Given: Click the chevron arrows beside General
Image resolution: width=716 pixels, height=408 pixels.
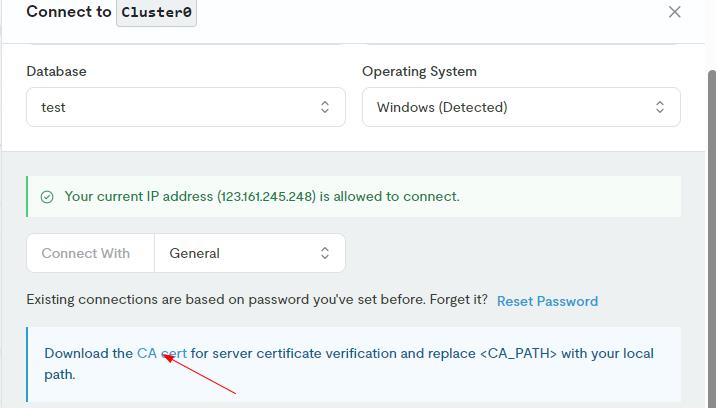Looking at the screenshot, I should click(x=325, y=253).
